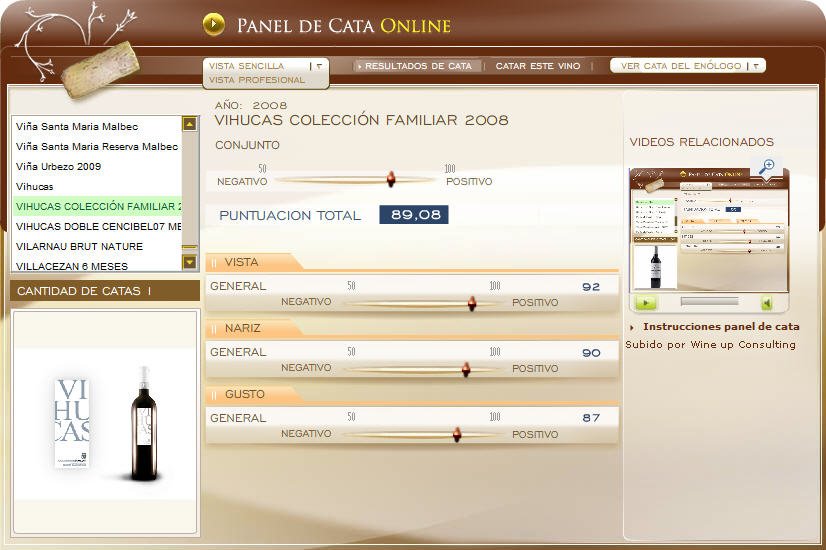Open the Vista Sencilla dropdown arrow
The image size is (826, 550).
(319, 66)
